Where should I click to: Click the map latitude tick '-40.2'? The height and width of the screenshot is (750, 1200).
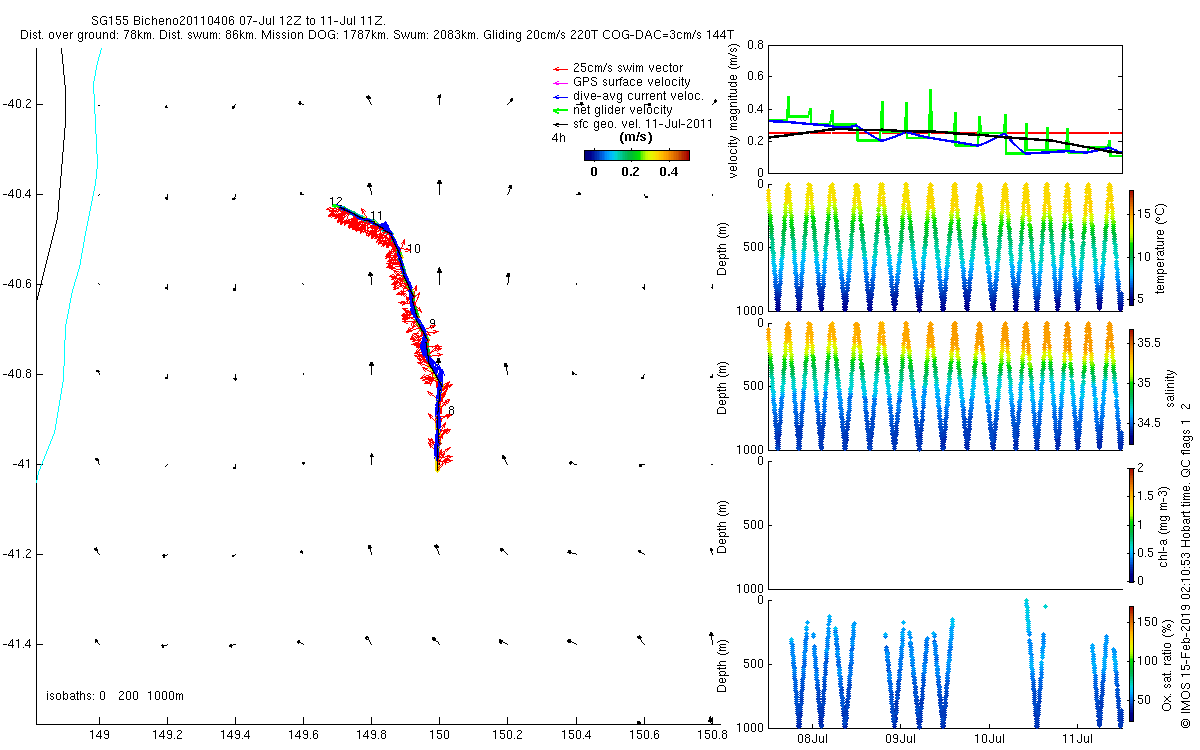(x=17, y=104)
